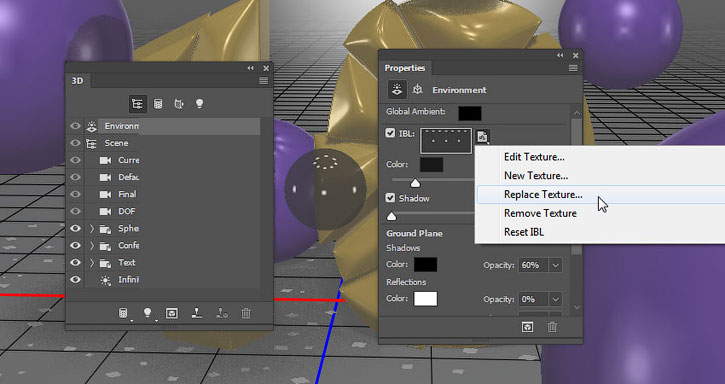This screenshot has height=384, width=725.
Task: Open 3D panel options menu
Action: (x=264, y=81)
